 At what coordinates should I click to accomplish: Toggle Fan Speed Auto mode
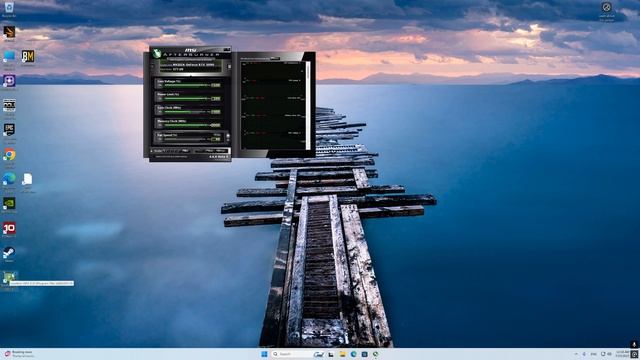coord(217,135)
